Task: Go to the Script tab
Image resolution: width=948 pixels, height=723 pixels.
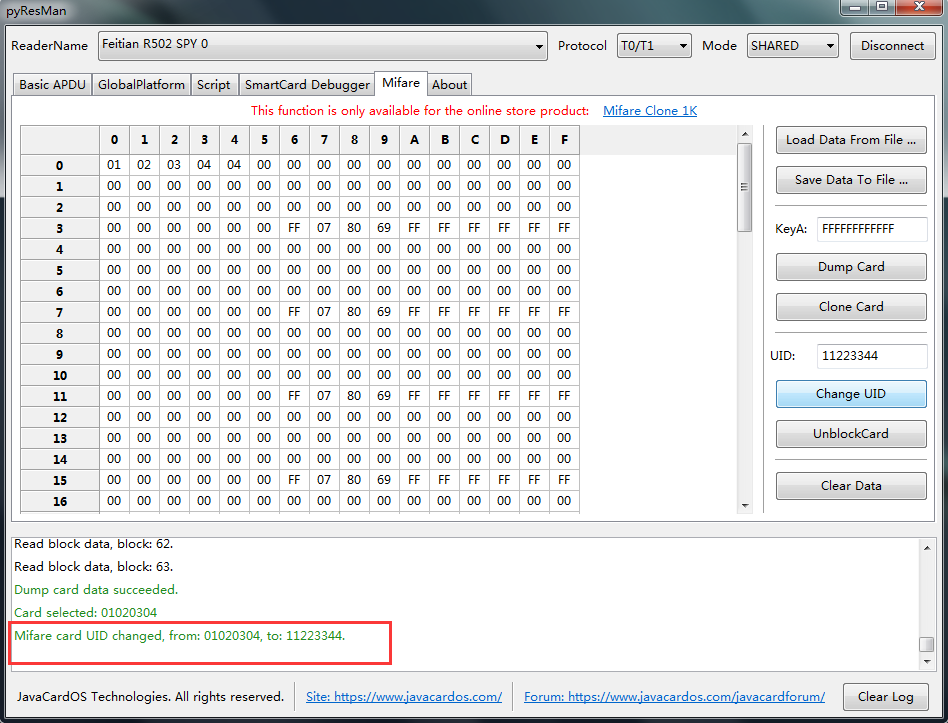Action: click(213, 85)
